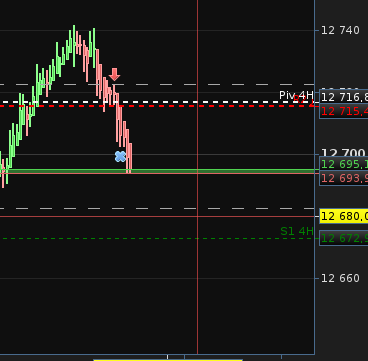
Task: Select the red 12 715,4 price label
Action: (x=344, y=111)
